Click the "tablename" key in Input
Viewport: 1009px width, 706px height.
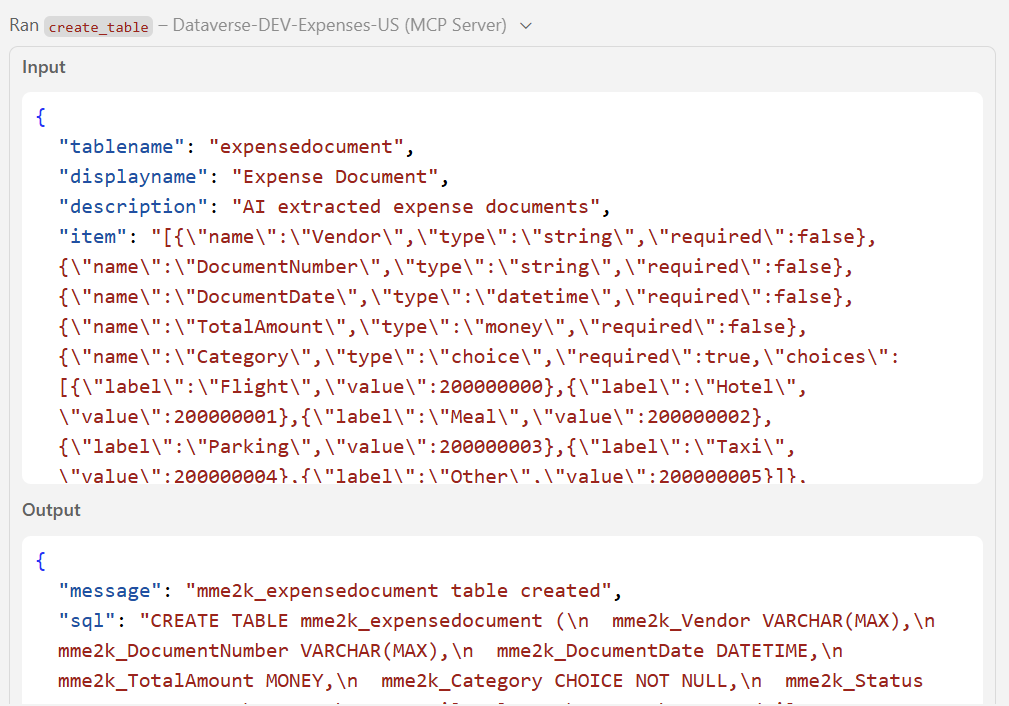tap(121, 147)
